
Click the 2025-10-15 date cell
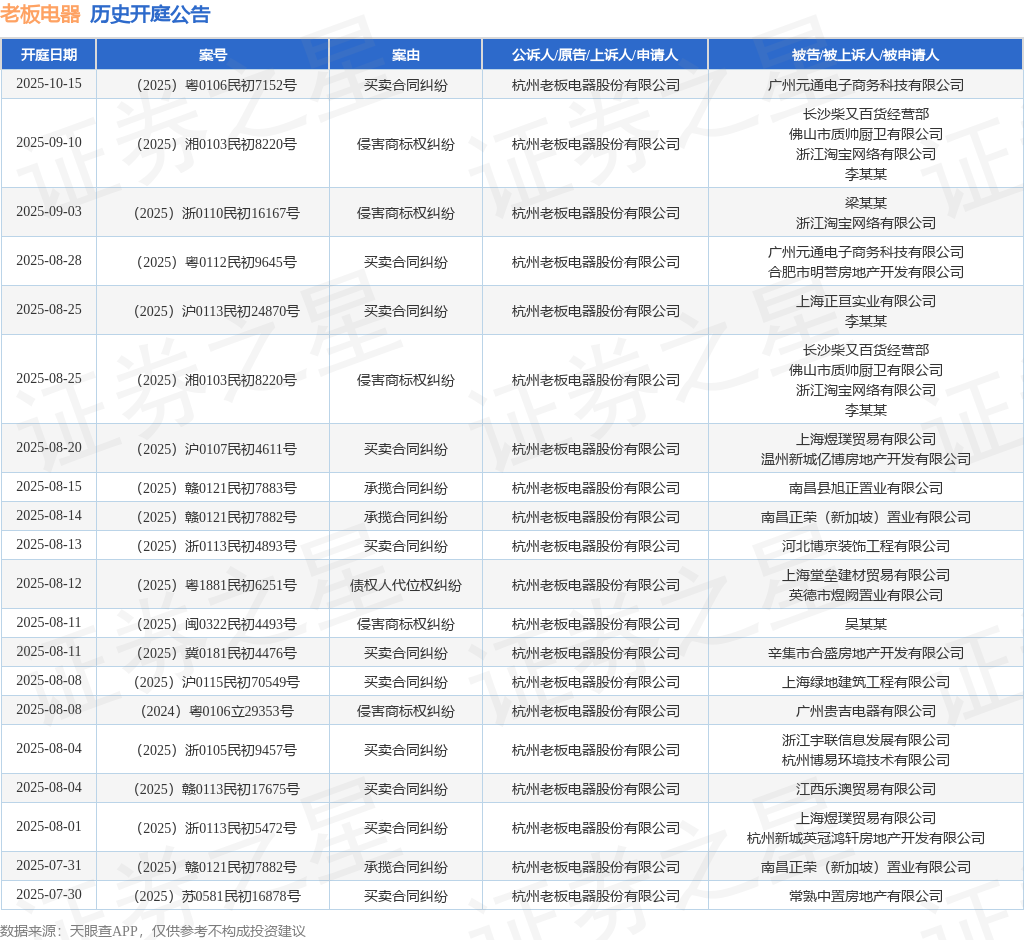click(49, 84)
